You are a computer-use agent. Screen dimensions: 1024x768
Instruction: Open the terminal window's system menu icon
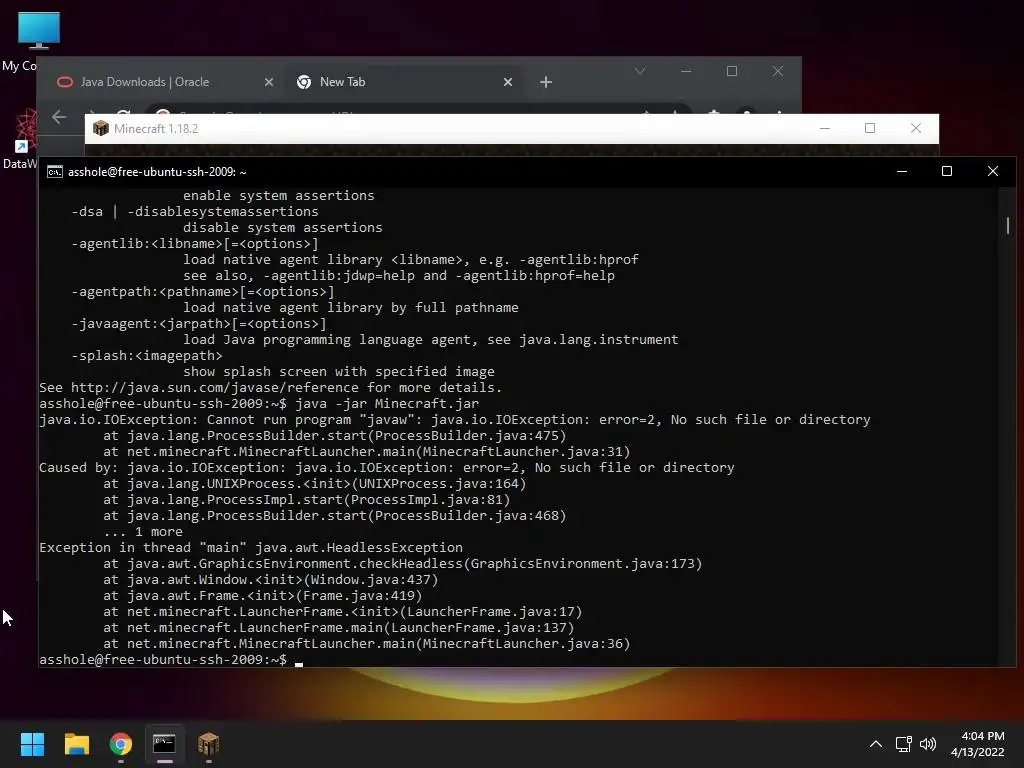click(55, 172)
